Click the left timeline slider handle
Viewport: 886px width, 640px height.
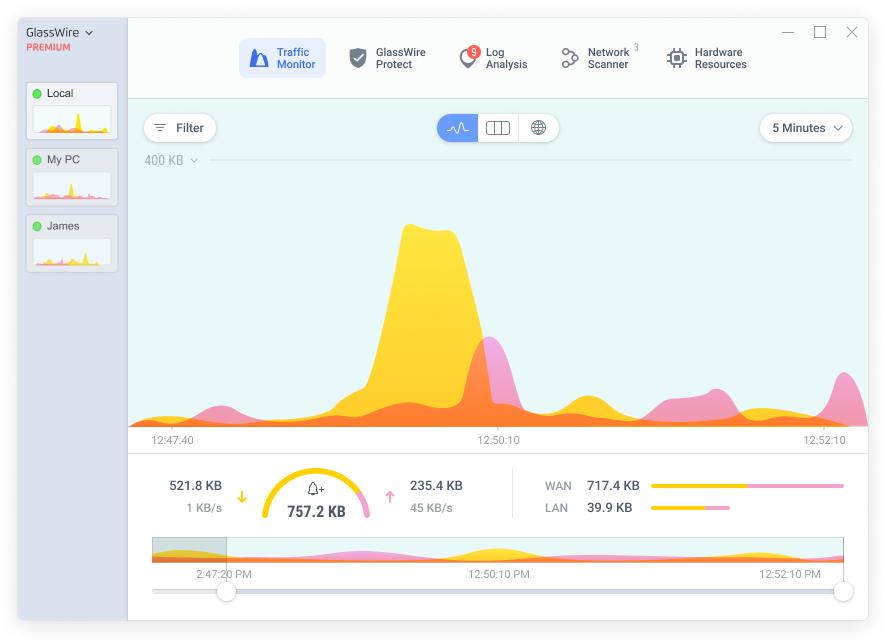tap(227, 591)
